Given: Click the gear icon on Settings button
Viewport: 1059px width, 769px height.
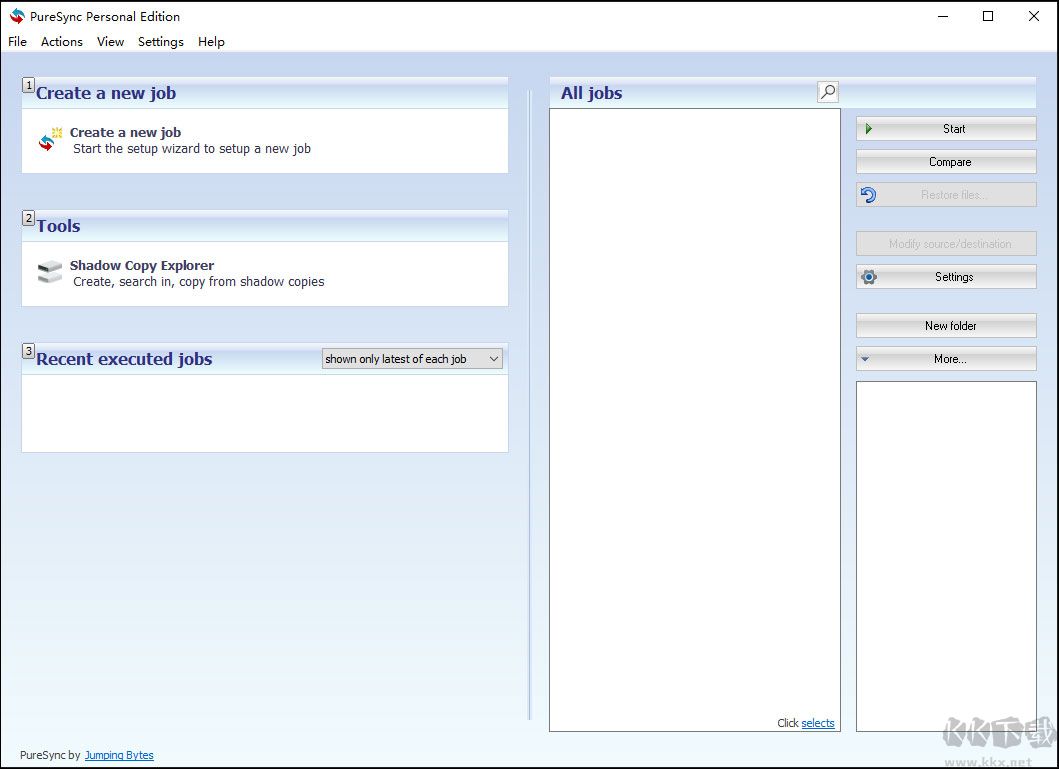Looking at the screenshot, I should click(869, 277).
